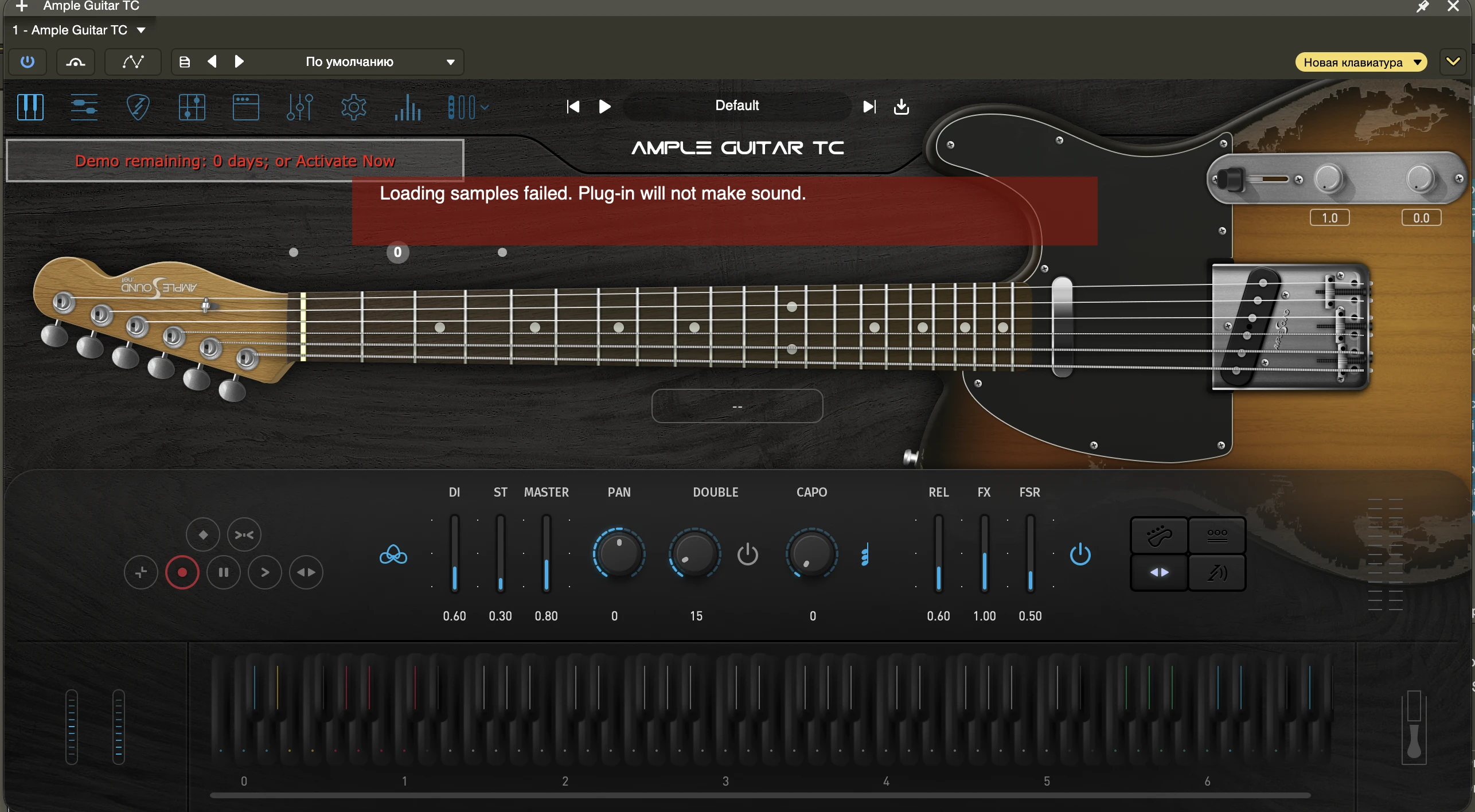Expand the yellow chevron collapse button
This screenshot has height=812, width=1475.
[1453, 61]
